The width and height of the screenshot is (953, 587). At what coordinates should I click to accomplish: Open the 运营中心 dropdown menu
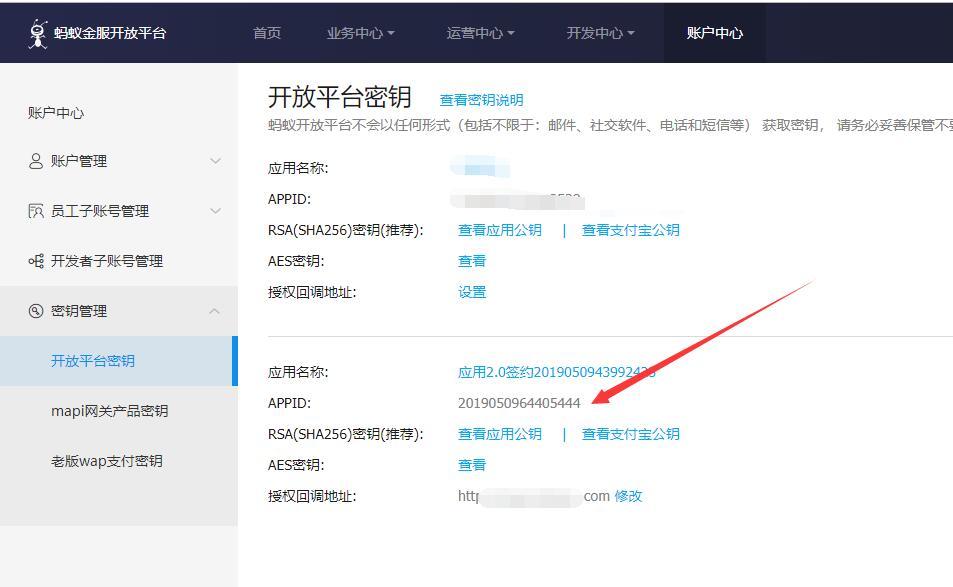click(480, 33)
